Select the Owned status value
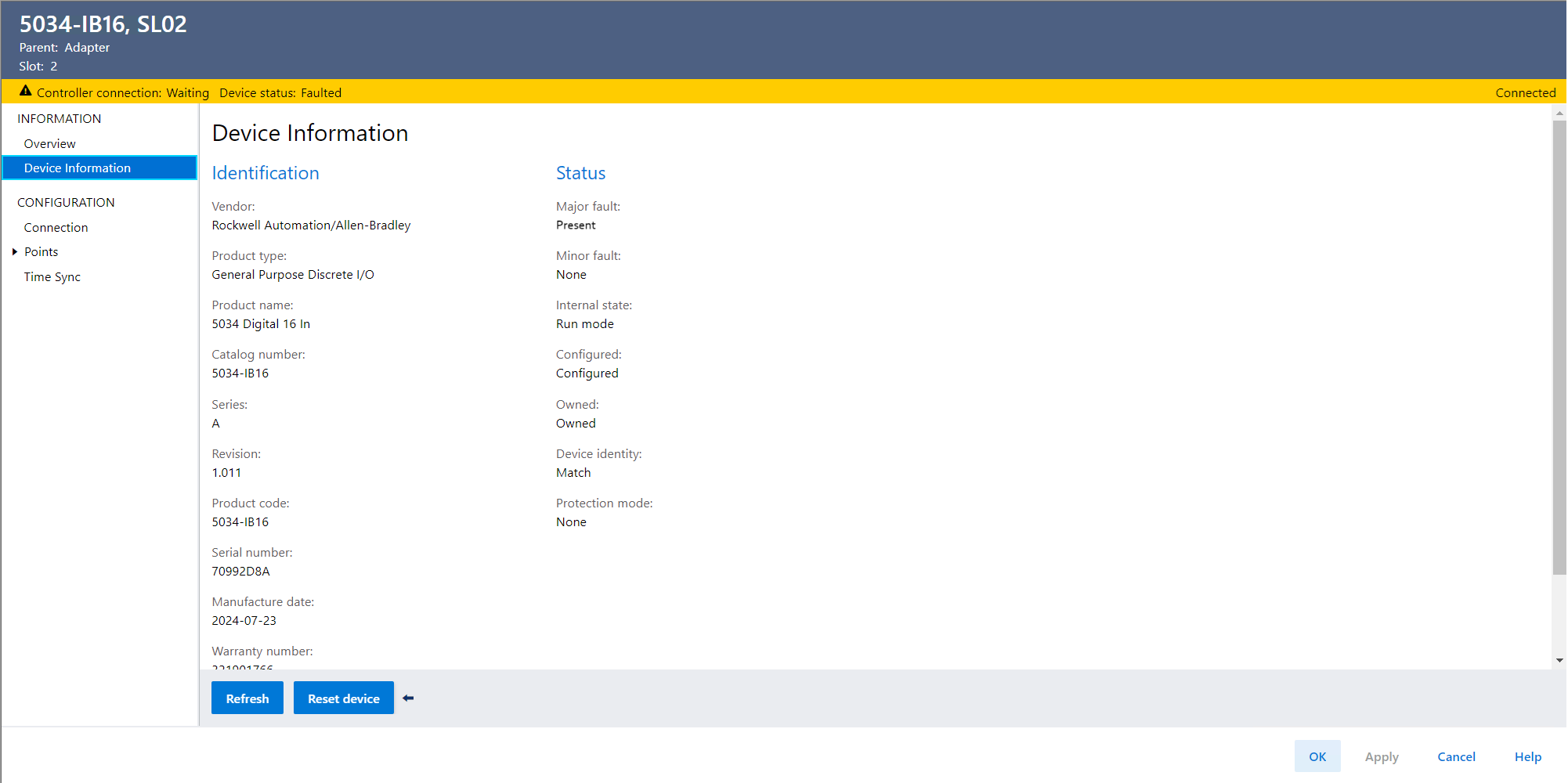The height and width of the screenshot is (783, 1568). click(576, 424)
